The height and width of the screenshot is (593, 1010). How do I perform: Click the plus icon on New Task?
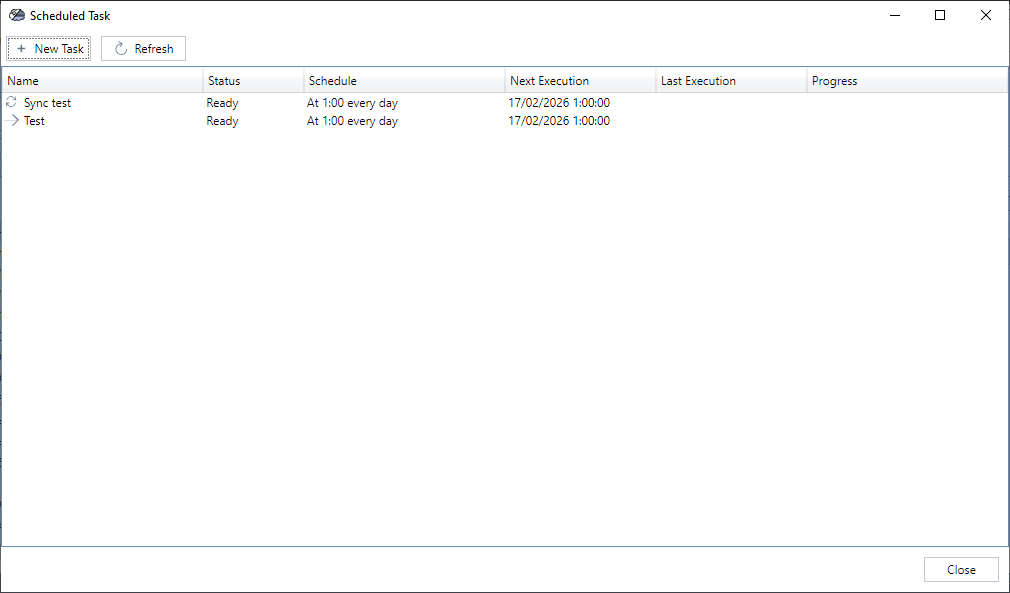click(19, 48)
